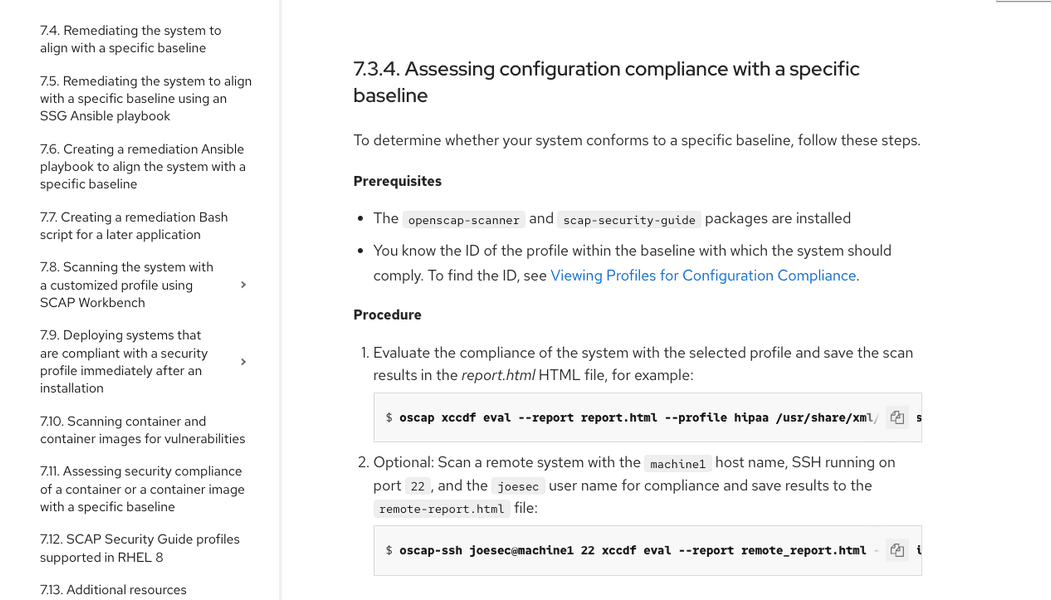
Task: Open 7.12 SCAP Security Guide profiles page
Action: point(139,548)
